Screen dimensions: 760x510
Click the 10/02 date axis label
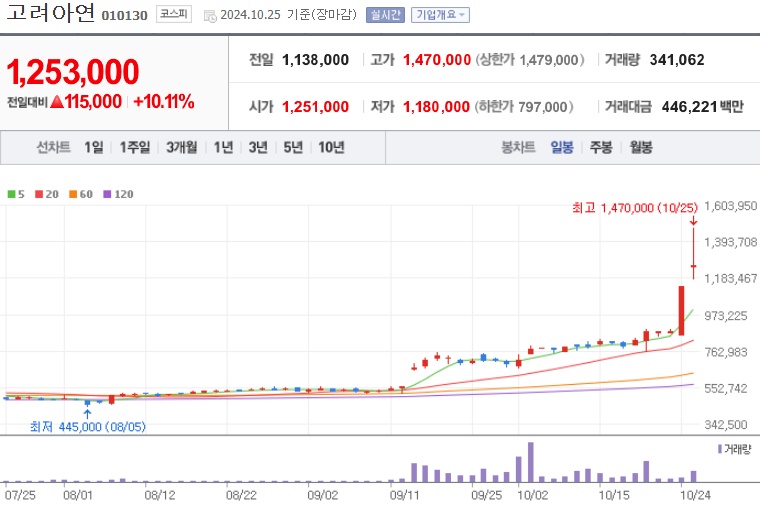(532, 495)
